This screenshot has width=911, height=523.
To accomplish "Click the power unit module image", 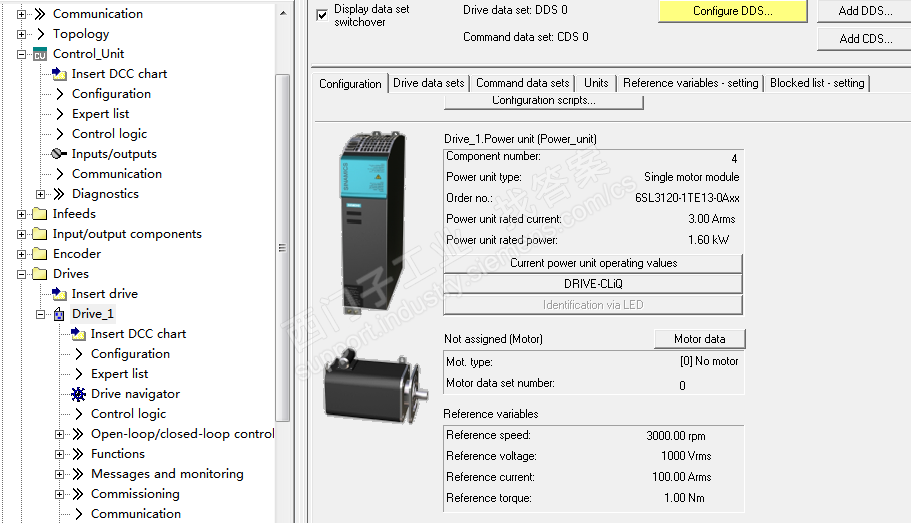I will click(372, 224).
